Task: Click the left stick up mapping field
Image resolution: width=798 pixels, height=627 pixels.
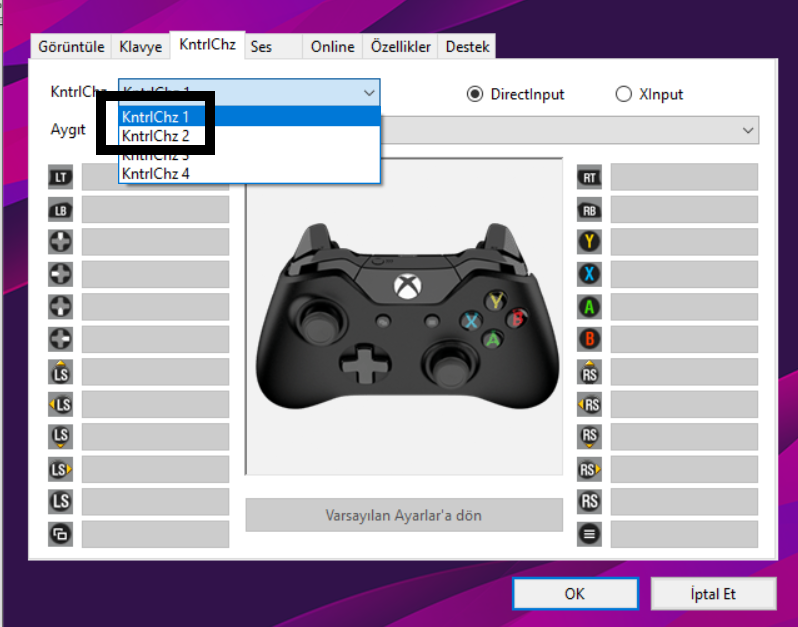Action: click(x=155, y=372)
